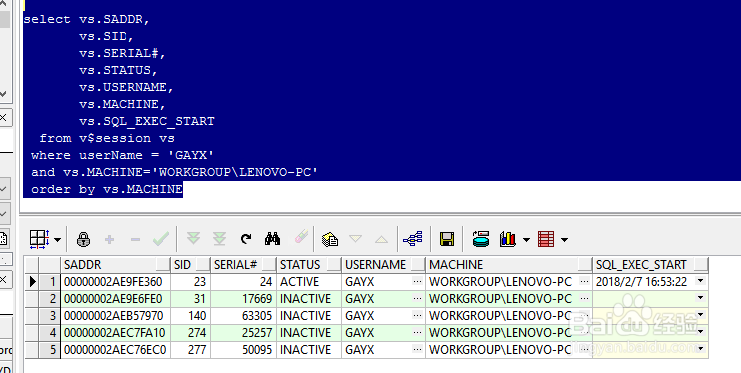Screen dimensions: 741x373
Task: Click the line where userName = 'GAYX'
Action: coord(122,155)
